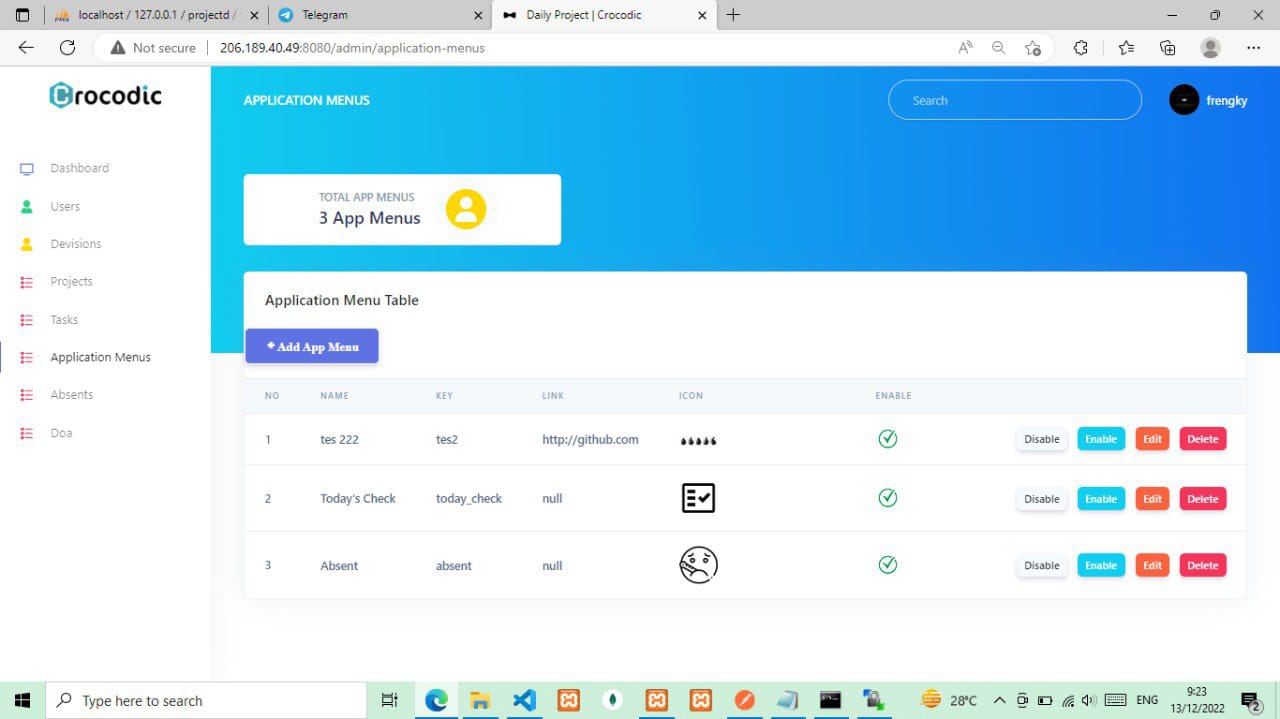Click the Search input field in header
This screenshot has height=719, width=1280.
(x=1014, y=100)
